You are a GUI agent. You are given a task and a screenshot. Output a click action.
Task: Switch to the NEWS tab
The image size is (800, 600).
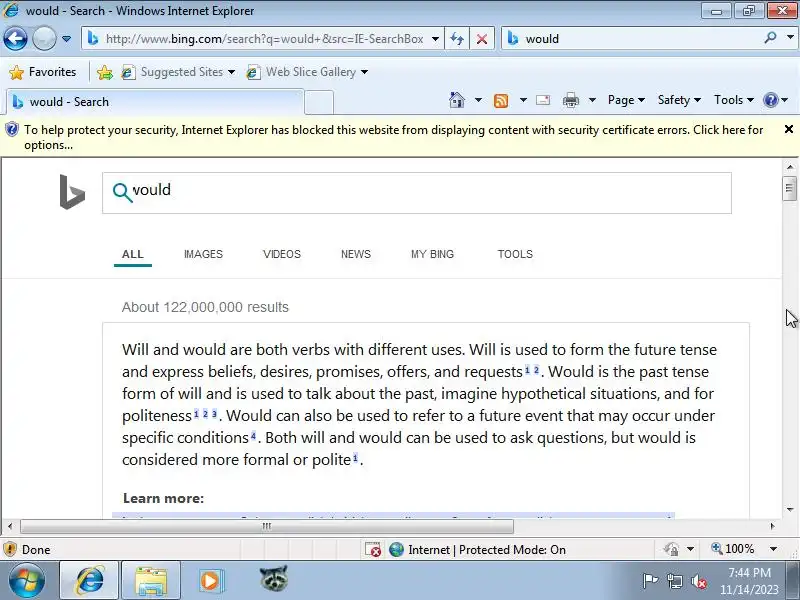click(x=356, y=254)
